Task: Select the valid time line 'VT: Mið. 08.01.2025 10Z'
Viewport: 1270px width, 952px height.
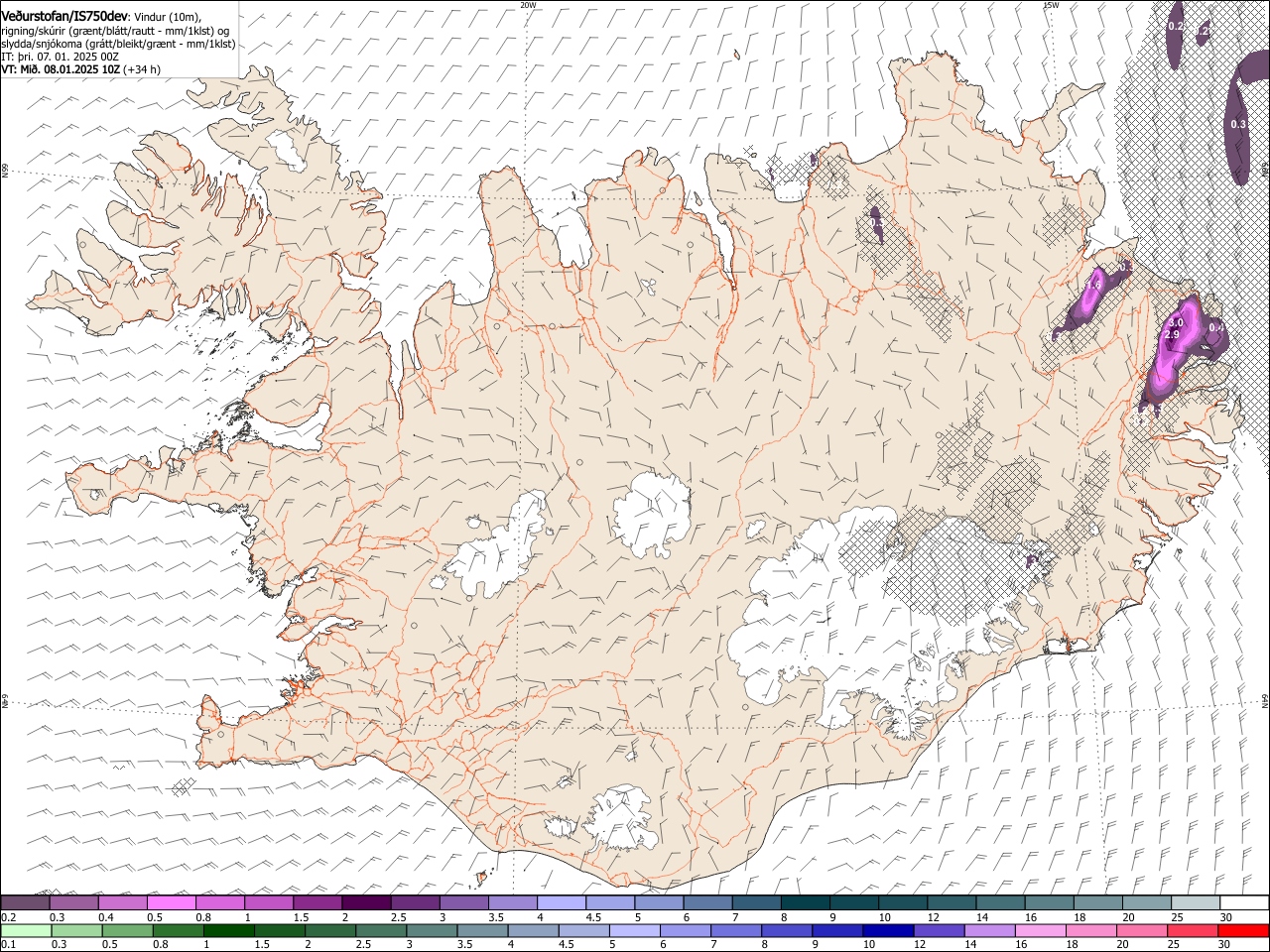Action: tap(60, 69)
